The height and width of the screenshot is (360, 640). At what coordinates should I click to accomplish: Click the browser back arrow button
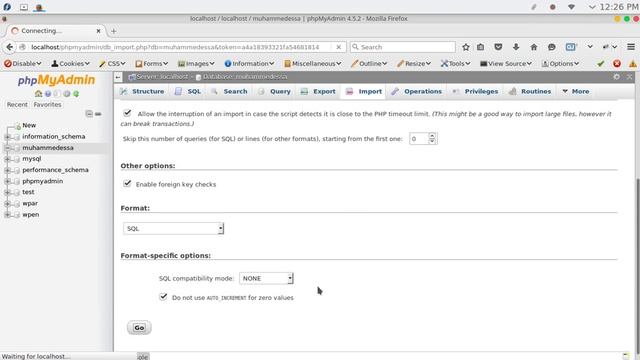pos(10,47)
